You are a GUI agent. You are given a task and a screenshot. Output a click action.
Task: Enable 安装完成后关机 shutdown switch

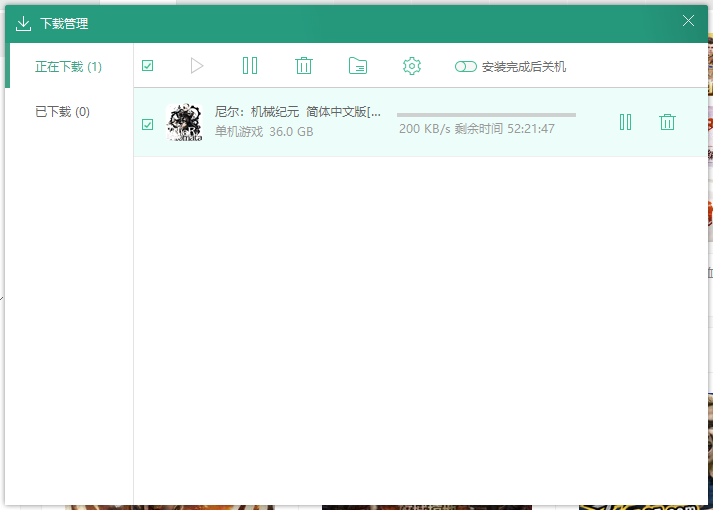466,67
